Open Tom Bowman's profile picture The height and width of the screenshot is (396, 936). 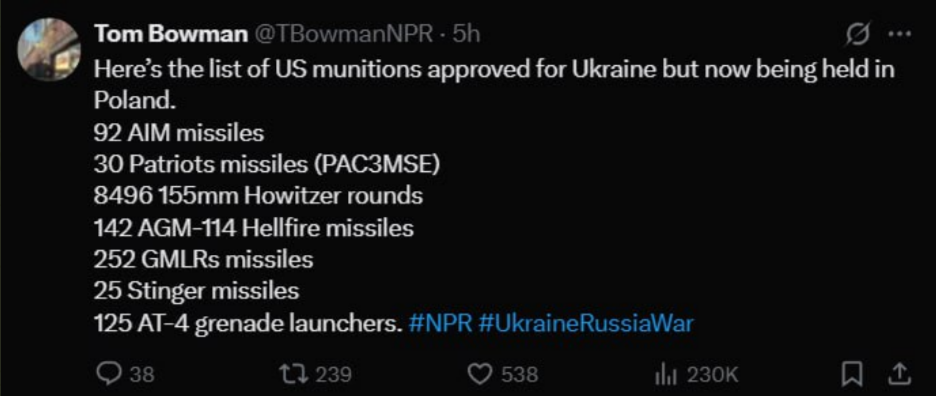pyautogui.click(x=49, y=49)
